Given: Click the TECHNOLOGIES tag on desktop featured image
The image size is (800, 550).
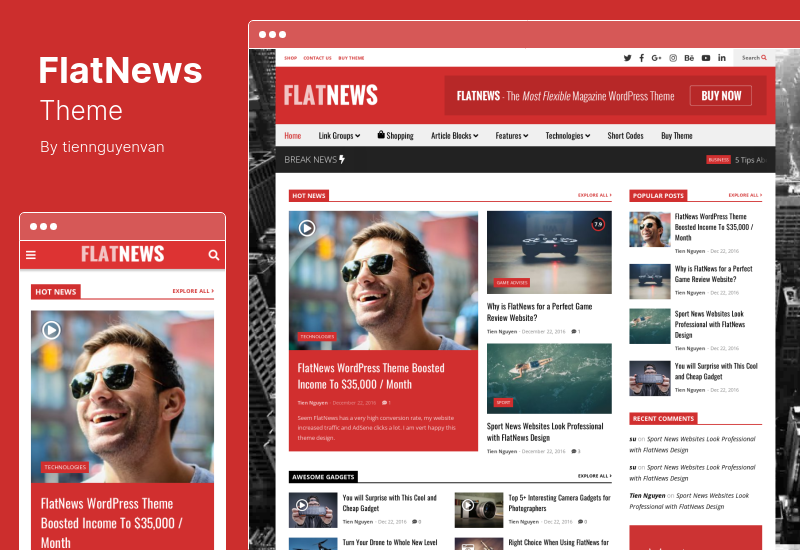Looking at the screenshot, I should click(x=317, y=337).
